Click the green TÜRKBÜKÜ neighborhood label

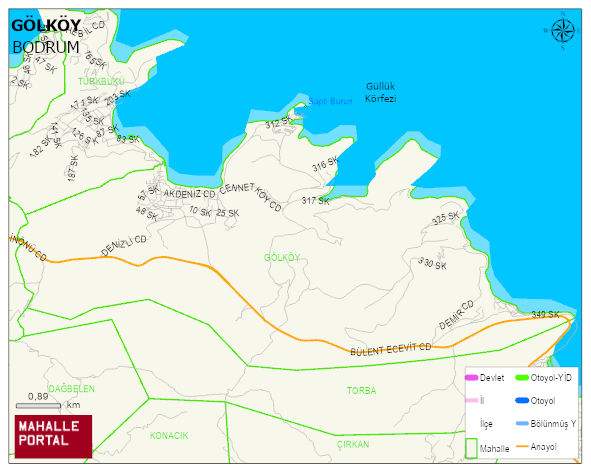101,81
